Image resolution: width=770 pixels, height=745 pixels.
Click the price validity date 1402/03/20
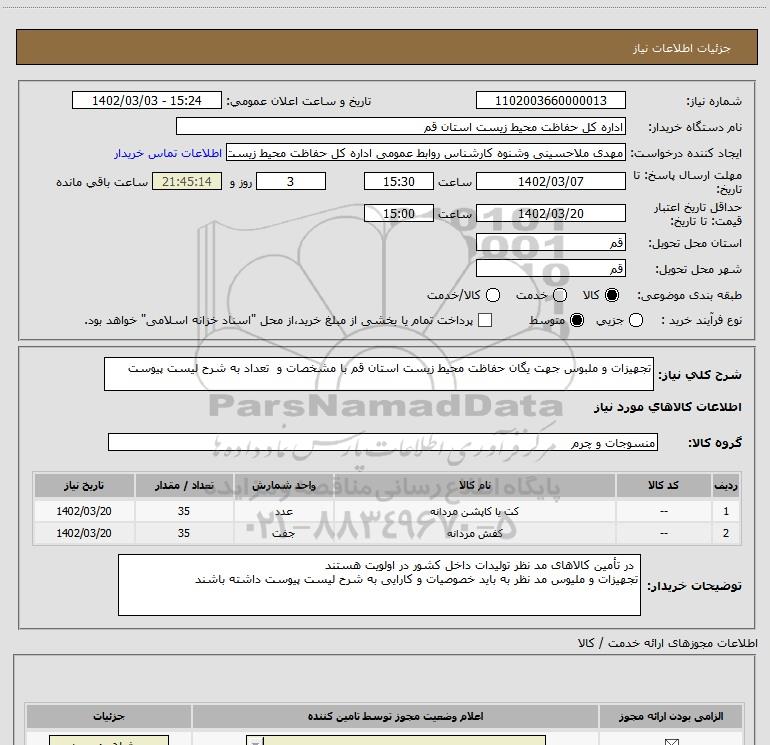tap(550, 213)
